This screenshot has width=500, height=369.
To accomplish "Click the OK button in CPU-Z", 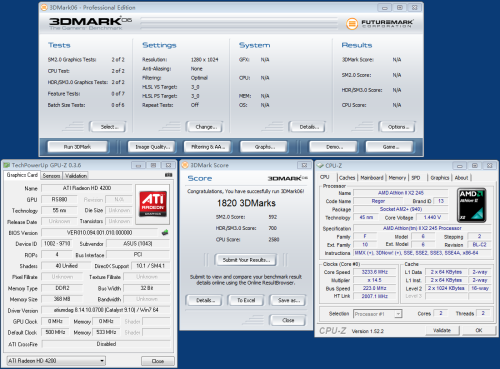I will [479, 330].
